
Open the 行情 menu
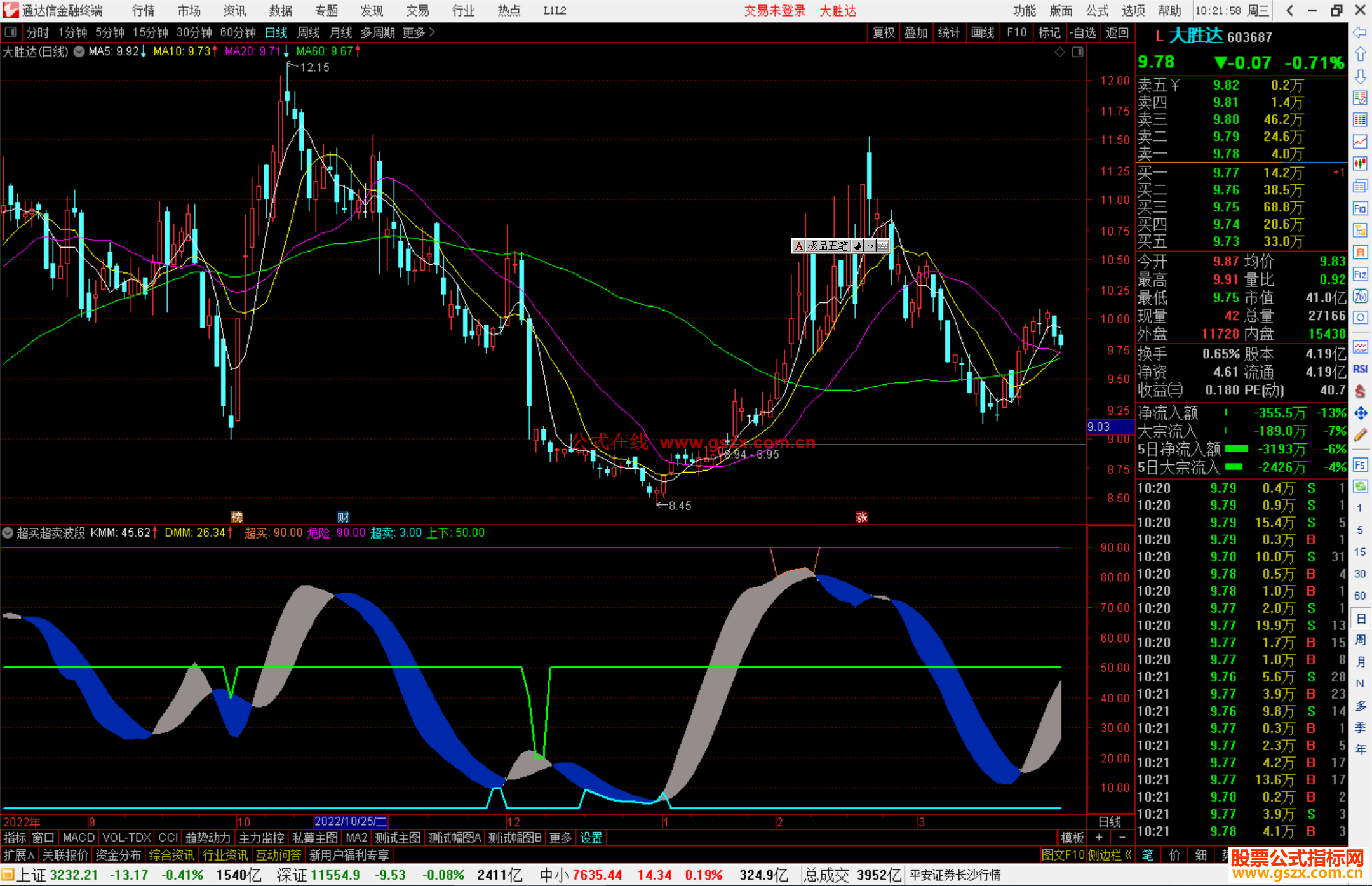point(144,10)
